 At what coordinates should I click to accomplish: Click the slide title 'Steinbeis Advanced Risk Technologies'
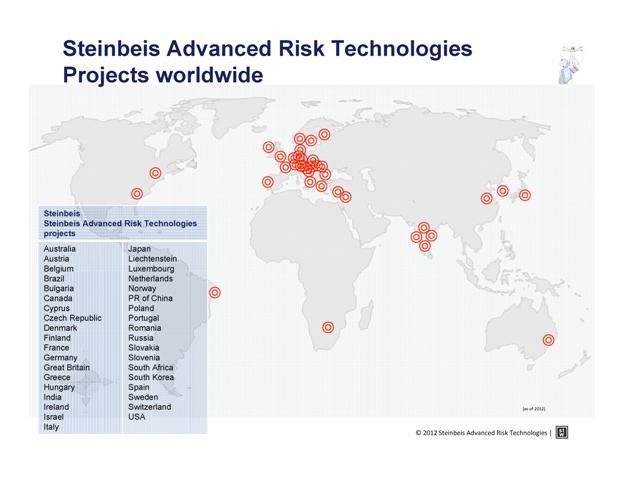pos(267,48)
